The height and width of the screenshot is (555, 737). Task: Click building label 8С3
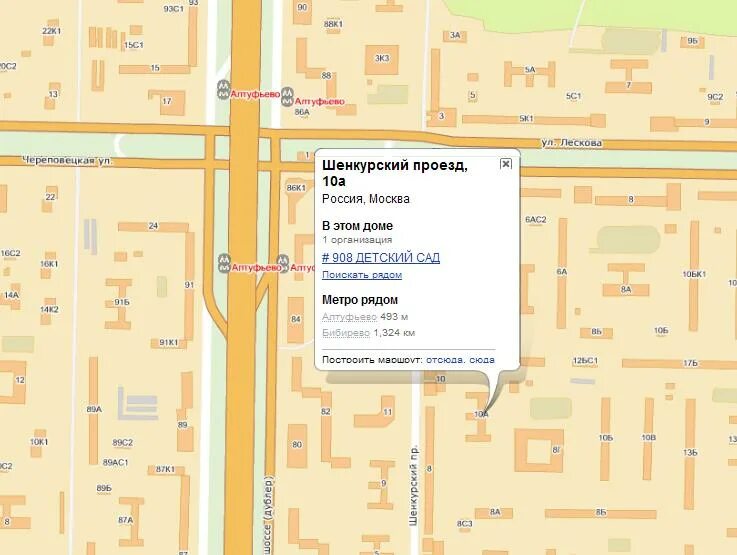point(464,524)
